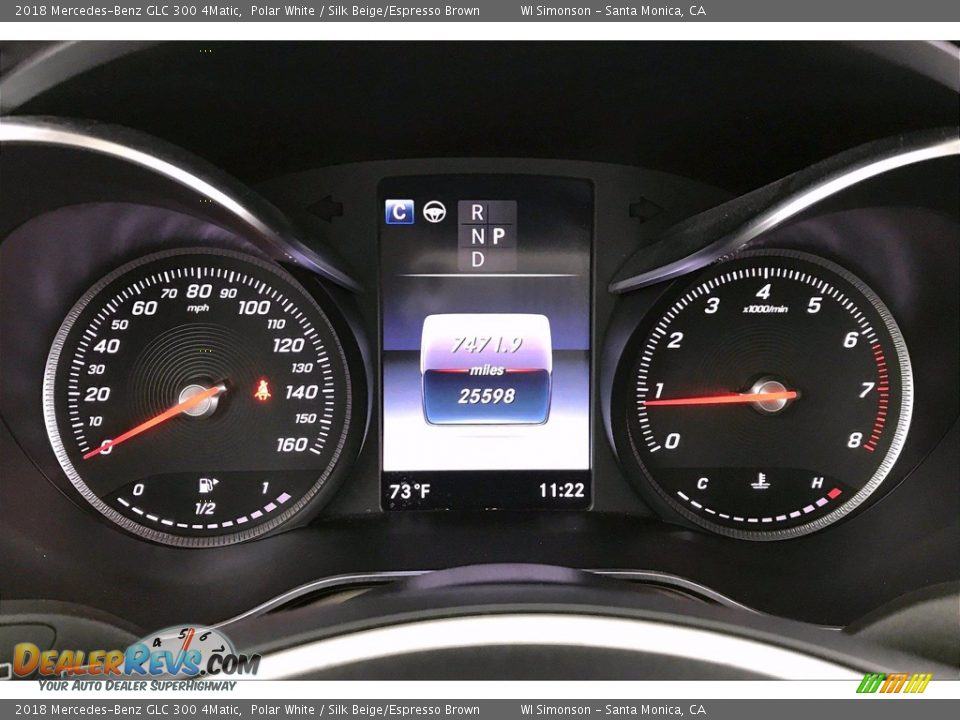Click the 80 mark on speedometer
960x720 pixels.
(199, 291)
